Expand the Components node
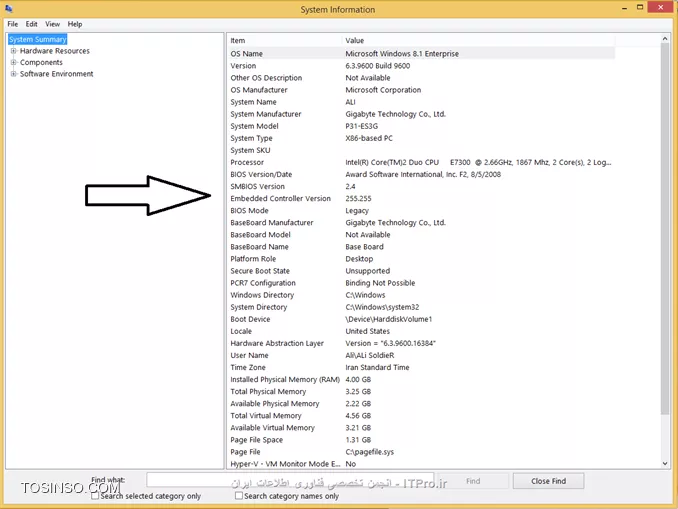The image size is (678, 509). (13, 62)
